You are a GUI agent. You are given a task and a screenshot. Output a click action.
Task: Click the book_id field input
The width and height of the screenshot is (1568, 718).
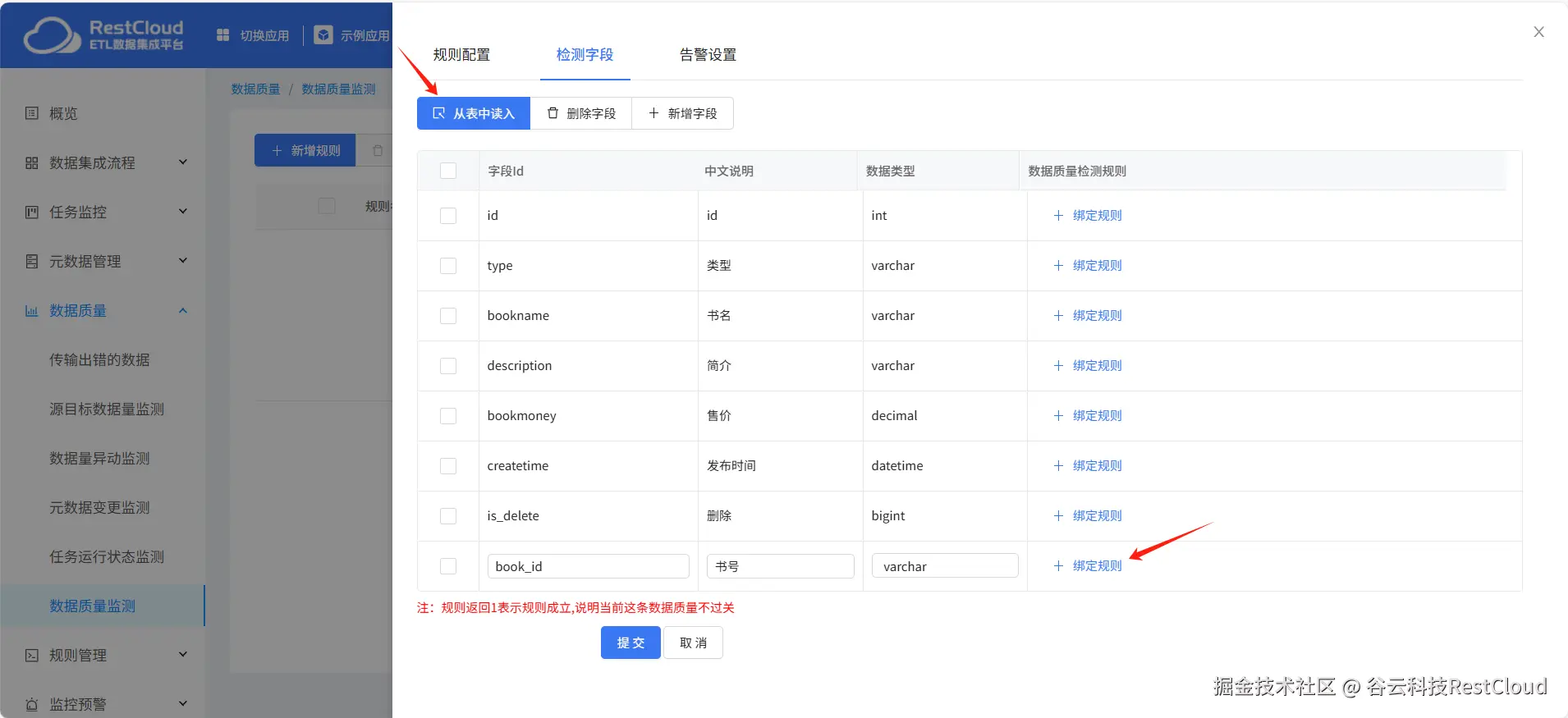click(x=588, y=566)
